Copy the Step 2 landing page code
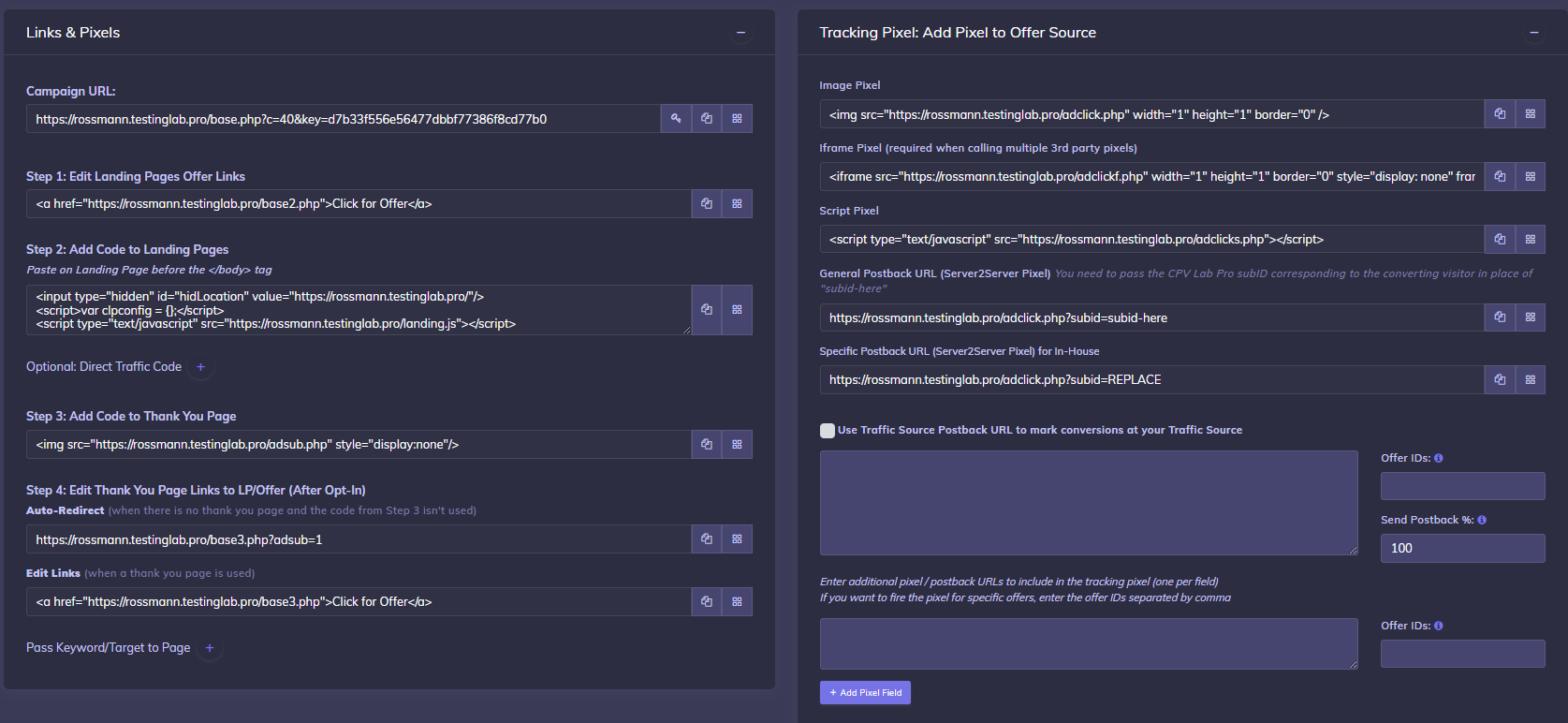The height and width of the screenshot is (723, 1568). pyautogui.click(x=707, y=310)
